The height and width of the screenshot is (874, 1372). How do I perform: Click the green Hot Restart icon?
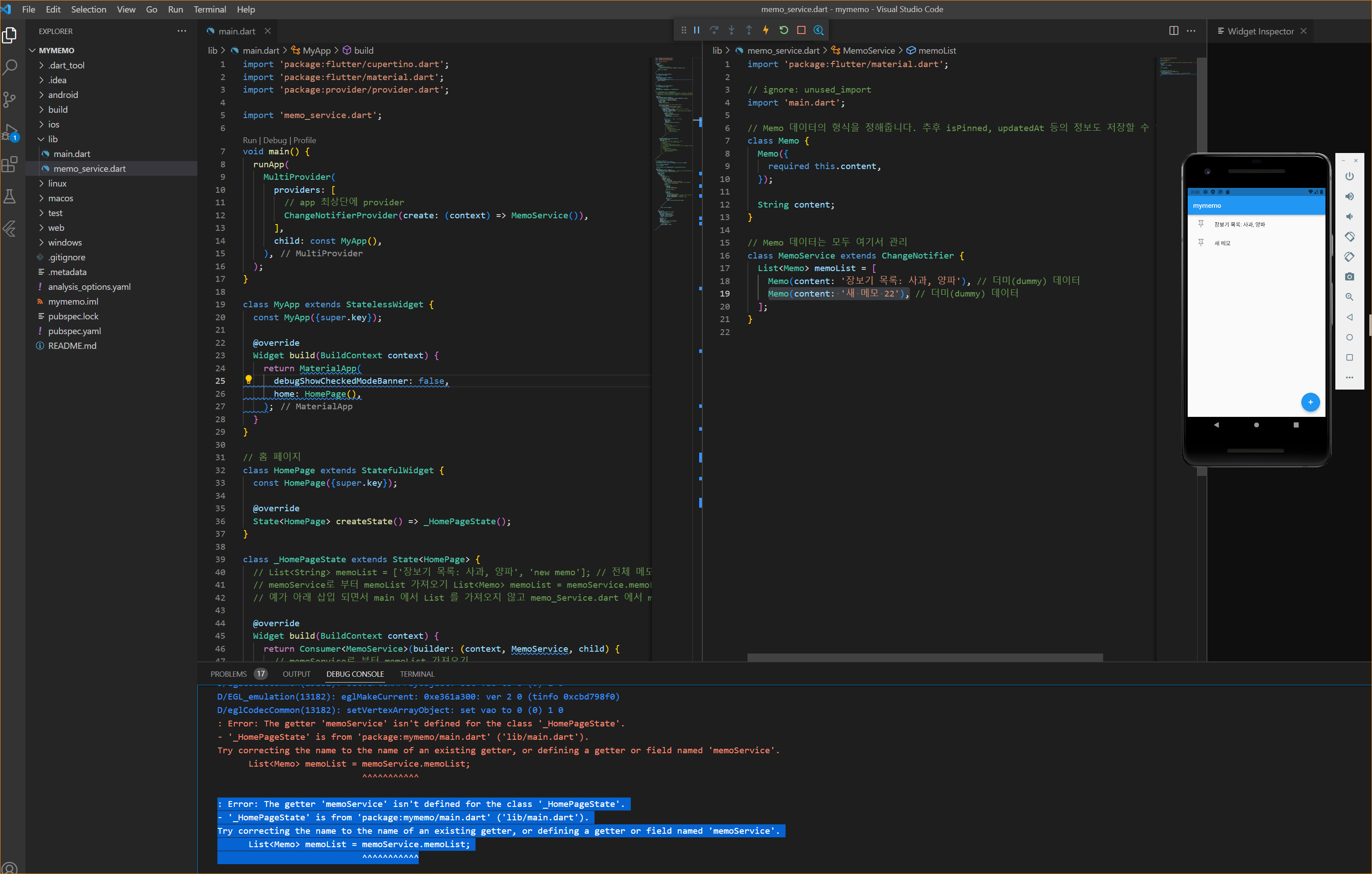tap(784, 30)
